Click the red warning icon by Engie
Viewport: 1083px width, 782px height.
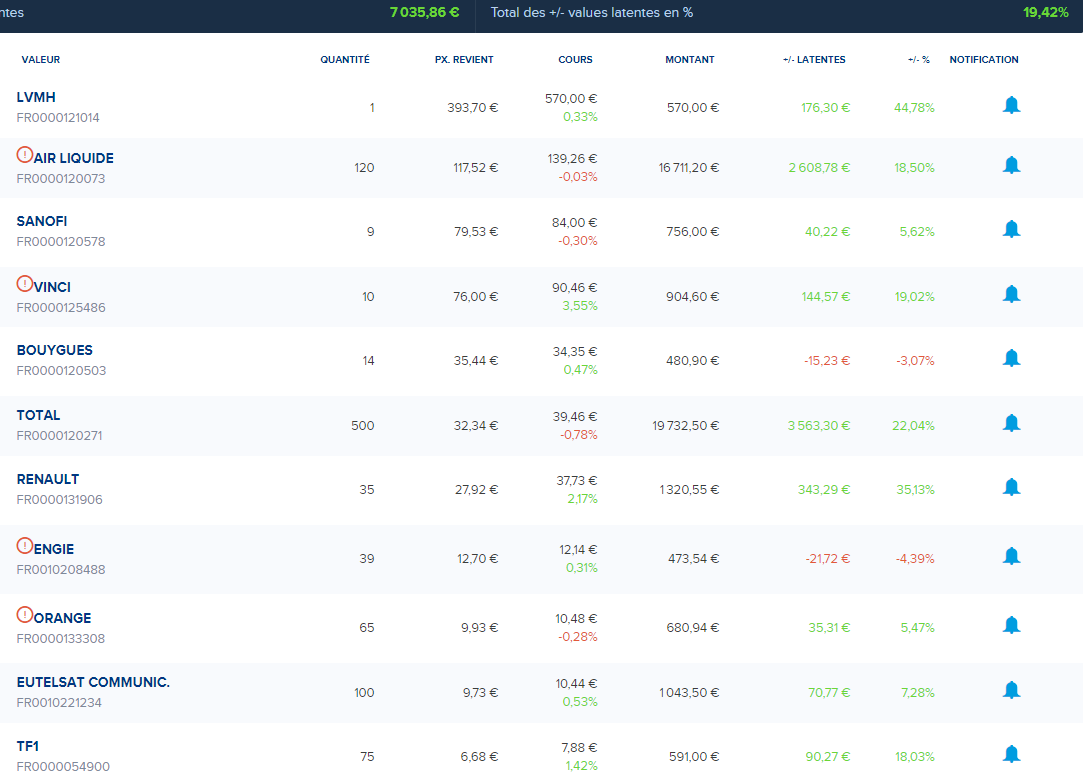coord(25,546)
